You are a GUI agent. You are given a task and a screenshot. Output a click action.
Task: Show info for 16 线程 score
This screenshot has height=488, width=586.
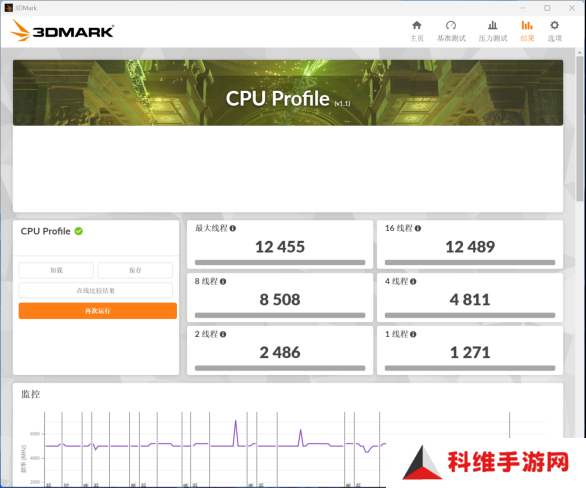pos(418,228)
